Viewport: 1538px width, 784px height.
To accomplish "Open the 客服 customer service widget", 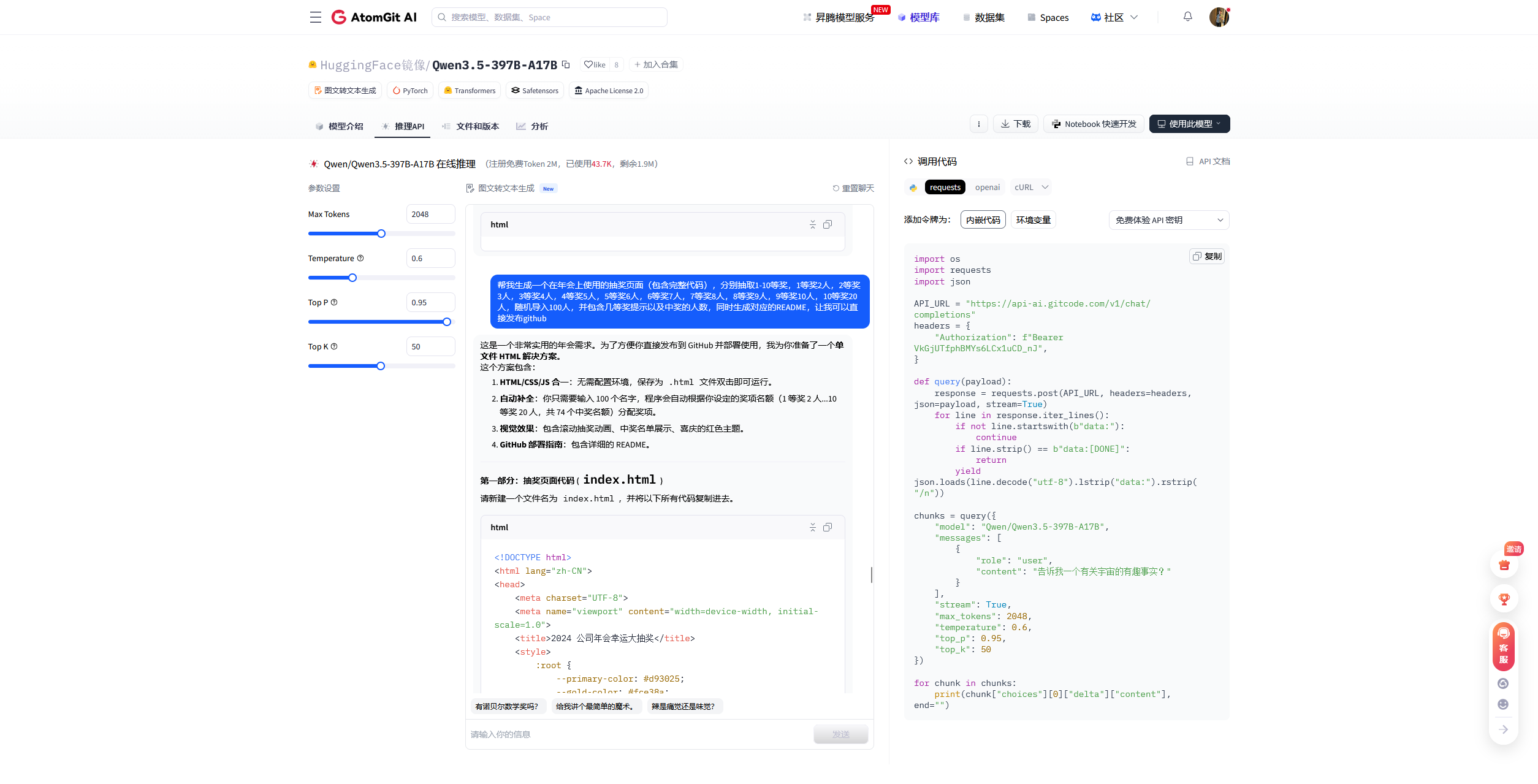I will [x=1503, y=647].
